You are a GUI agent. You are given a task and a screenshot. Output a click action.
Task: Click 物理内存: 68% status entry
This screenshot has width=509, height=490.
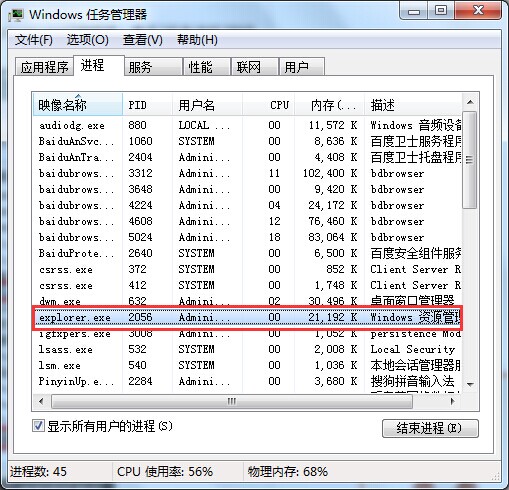point(288,472)
